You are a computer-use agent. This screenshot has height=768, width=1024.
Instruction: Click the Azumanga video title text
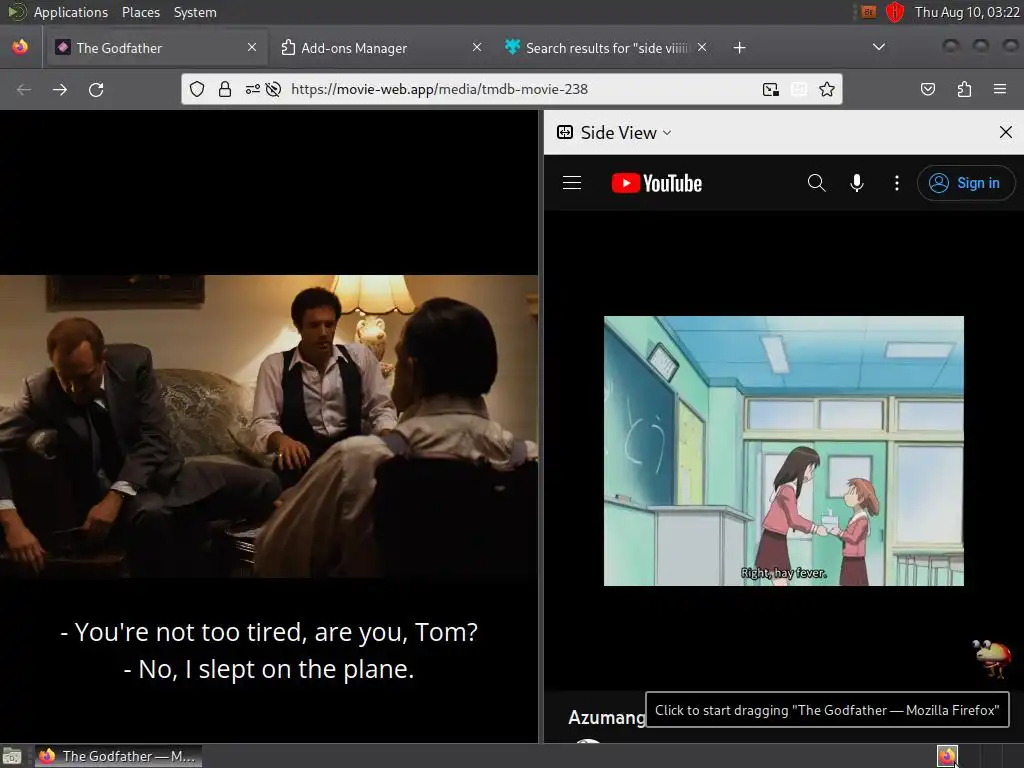(607, 717)
